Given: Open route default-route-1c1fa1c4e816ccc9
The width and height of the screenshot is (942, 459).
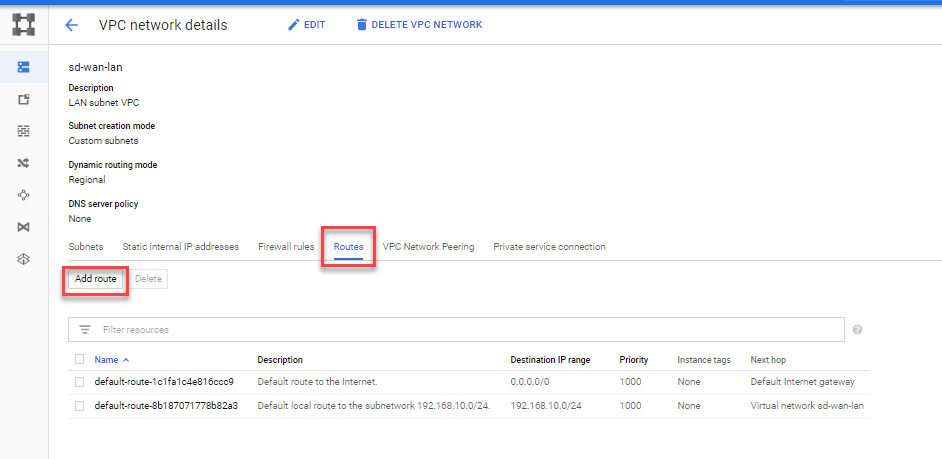Looking at the screenshot, I should click(x=164, y=381).
